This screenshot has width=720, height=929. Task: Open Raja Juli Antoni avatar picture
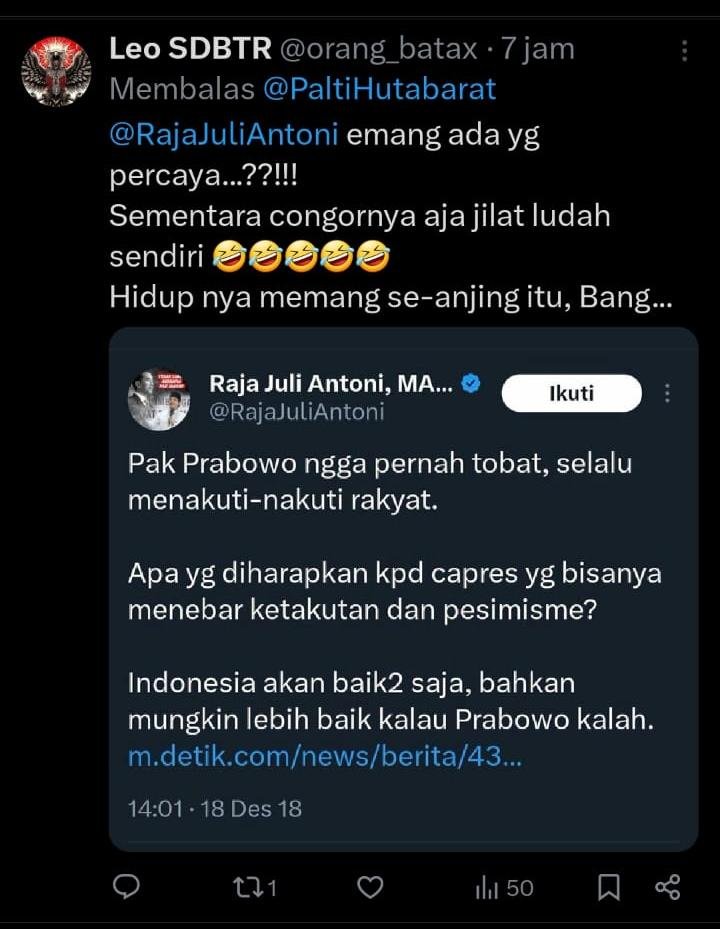coord(159,399)
